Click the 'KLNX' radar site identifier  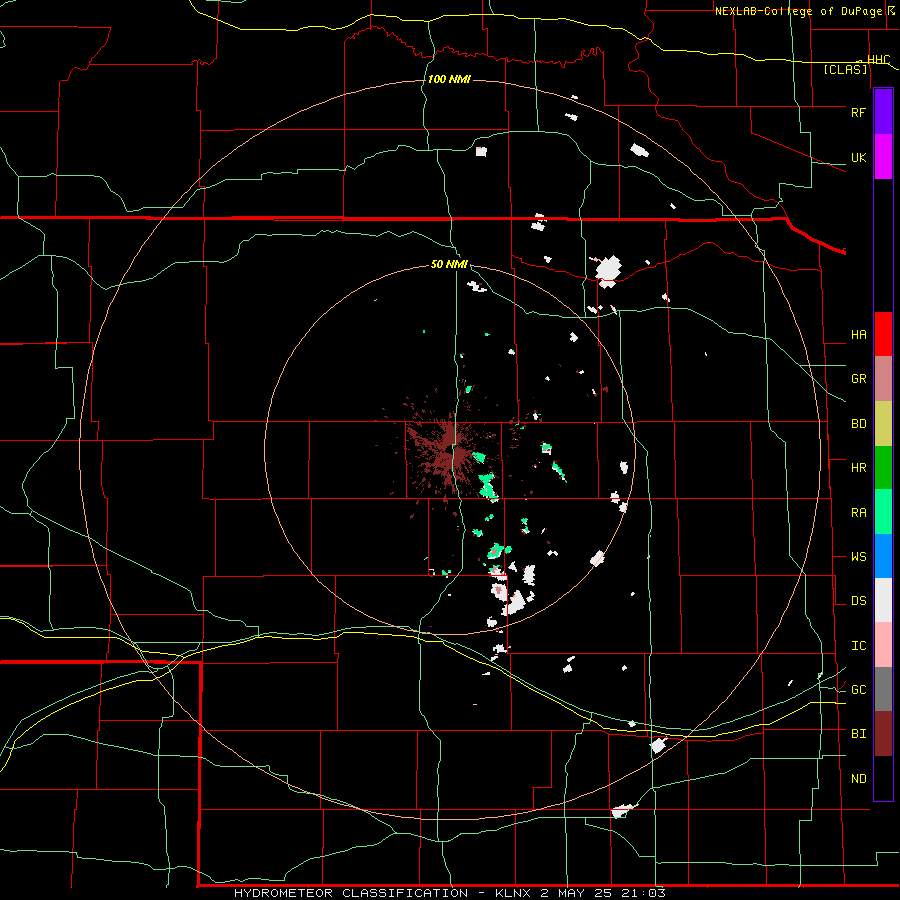click(512, 893)
